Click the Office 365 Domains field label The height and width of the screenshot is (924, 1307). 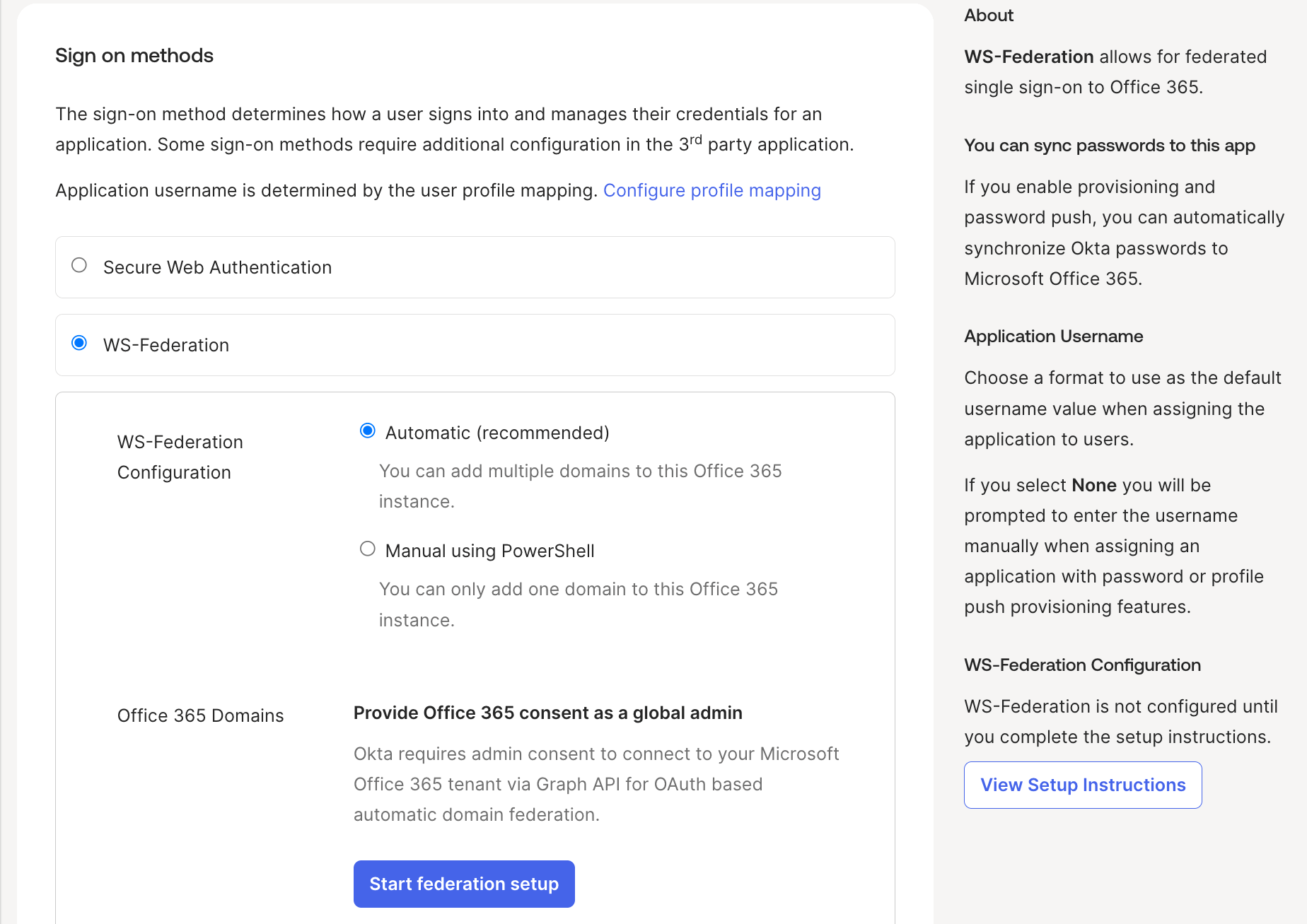click(200, 716)
